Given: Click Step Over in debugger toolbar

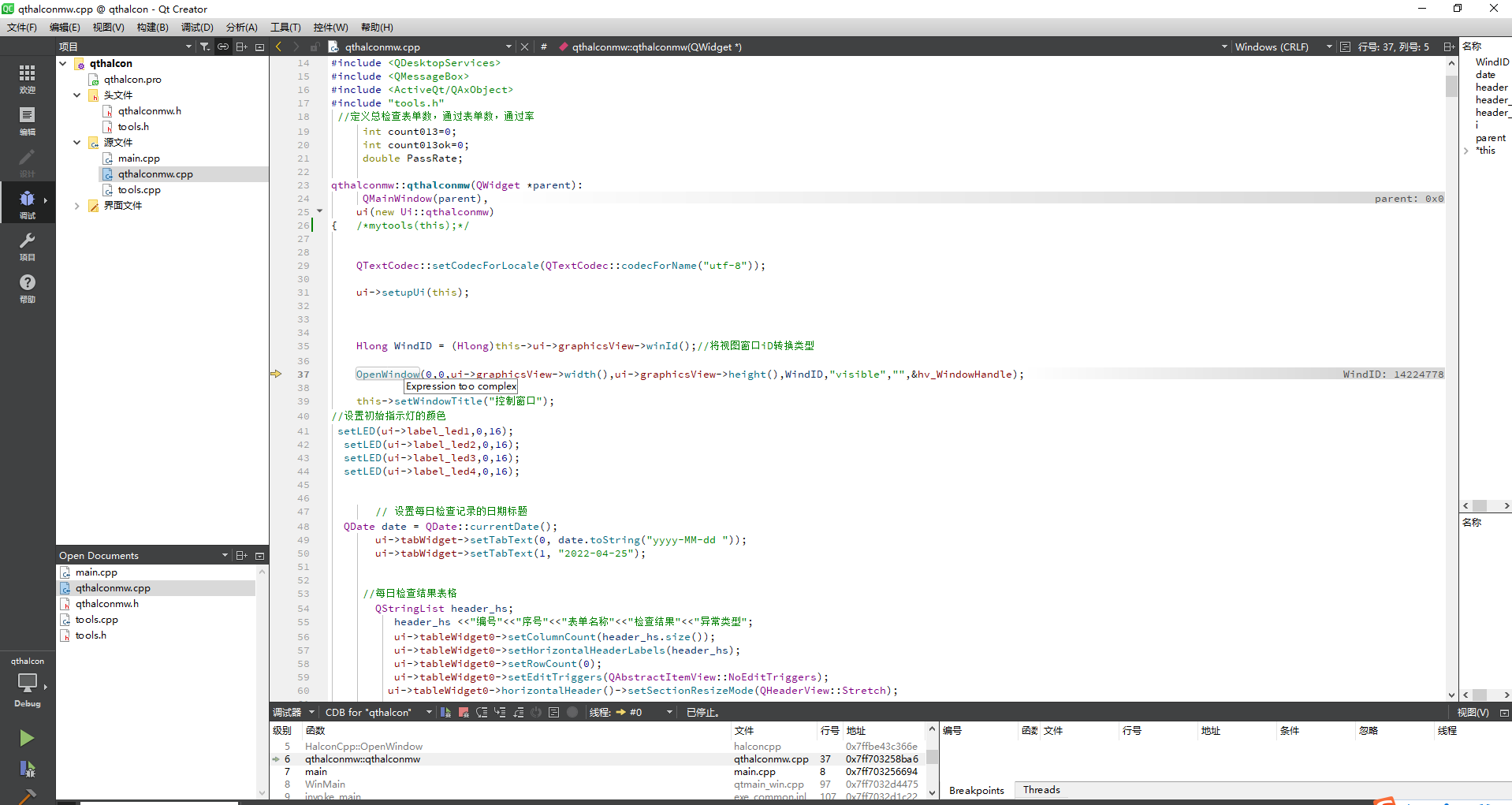Looking at the screenshot, I should pyautogui.click(x=482, y=712).
